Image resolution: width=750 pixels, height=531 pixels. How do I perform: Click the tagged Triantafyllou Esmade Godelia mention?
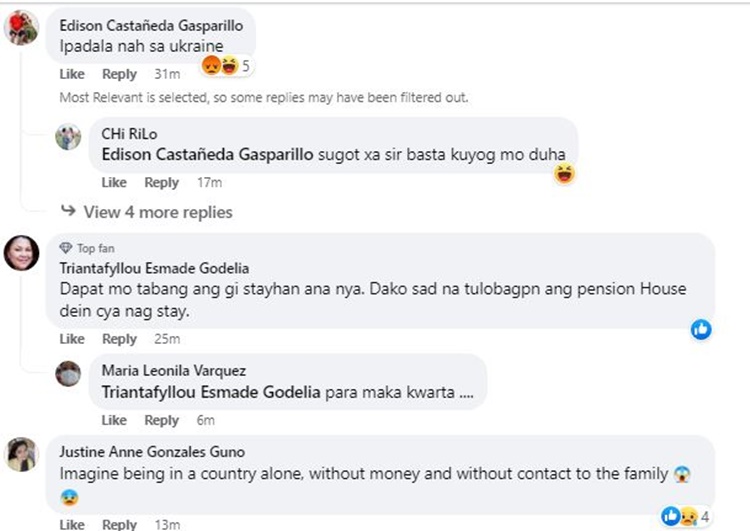point(211,392)
